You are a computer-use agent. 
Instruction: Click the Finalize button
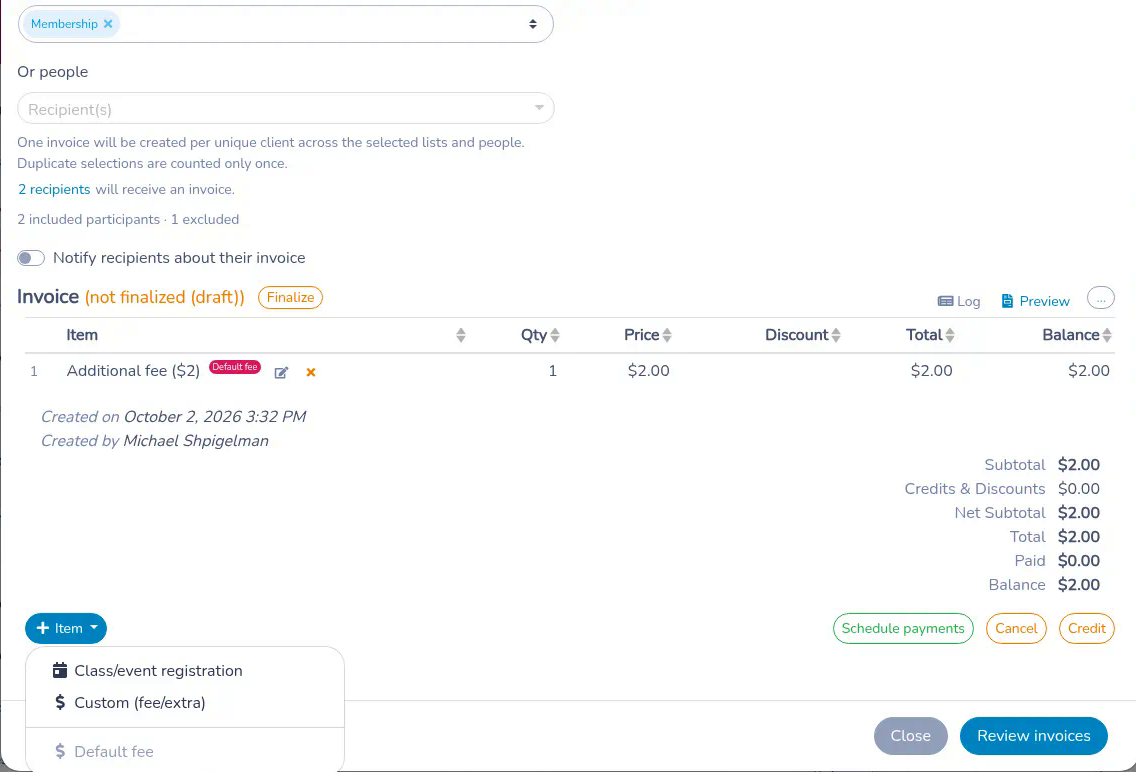coord(291,298)
